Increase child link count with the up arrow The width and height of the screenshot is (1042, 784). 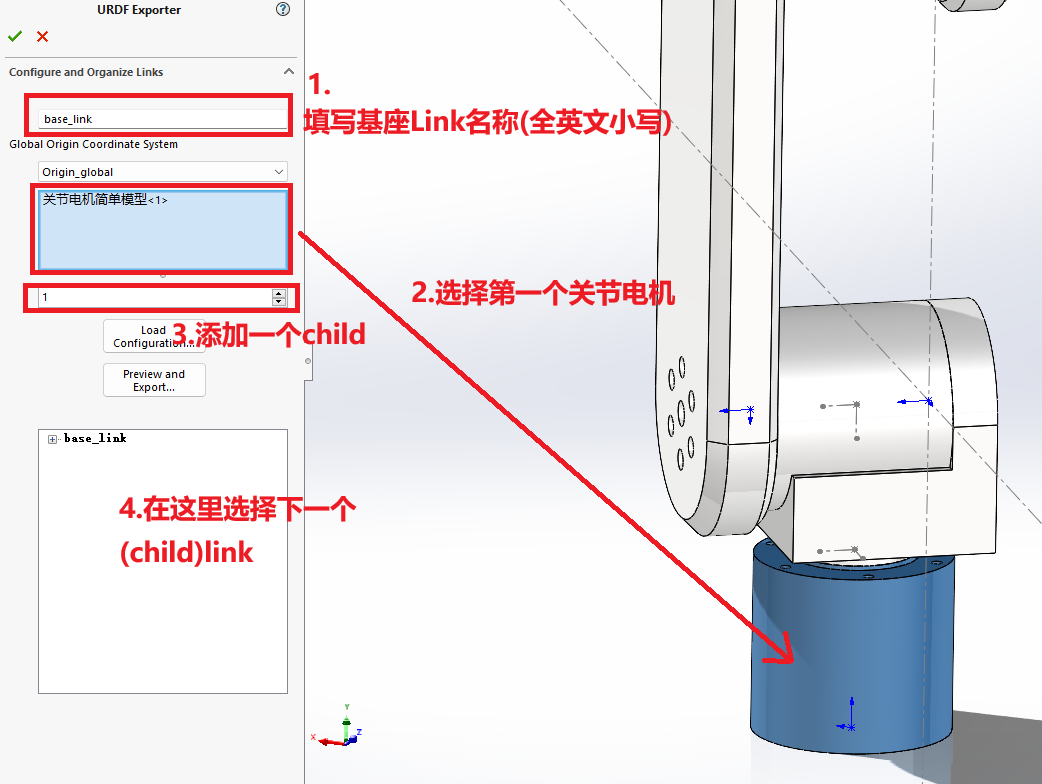278,292
